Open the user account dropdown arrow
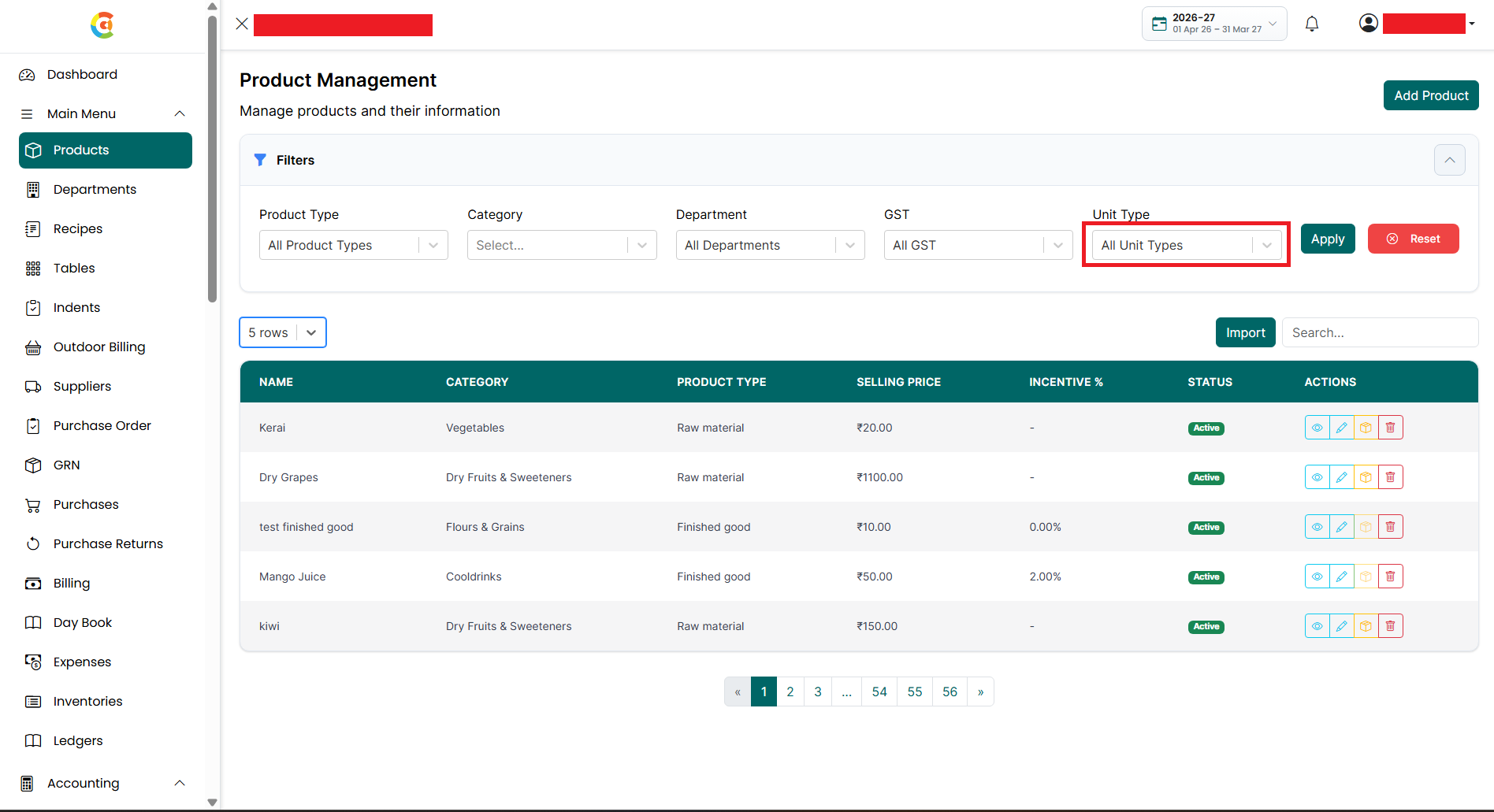Image resolution: width=1494 pixels, height=812 pixels. (1471, 24)
